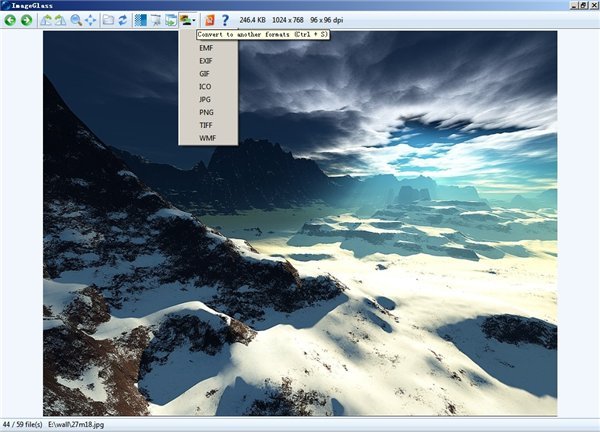Click the Convert to another format picture icon
The image size is (600, 432).
coord(186,20)
